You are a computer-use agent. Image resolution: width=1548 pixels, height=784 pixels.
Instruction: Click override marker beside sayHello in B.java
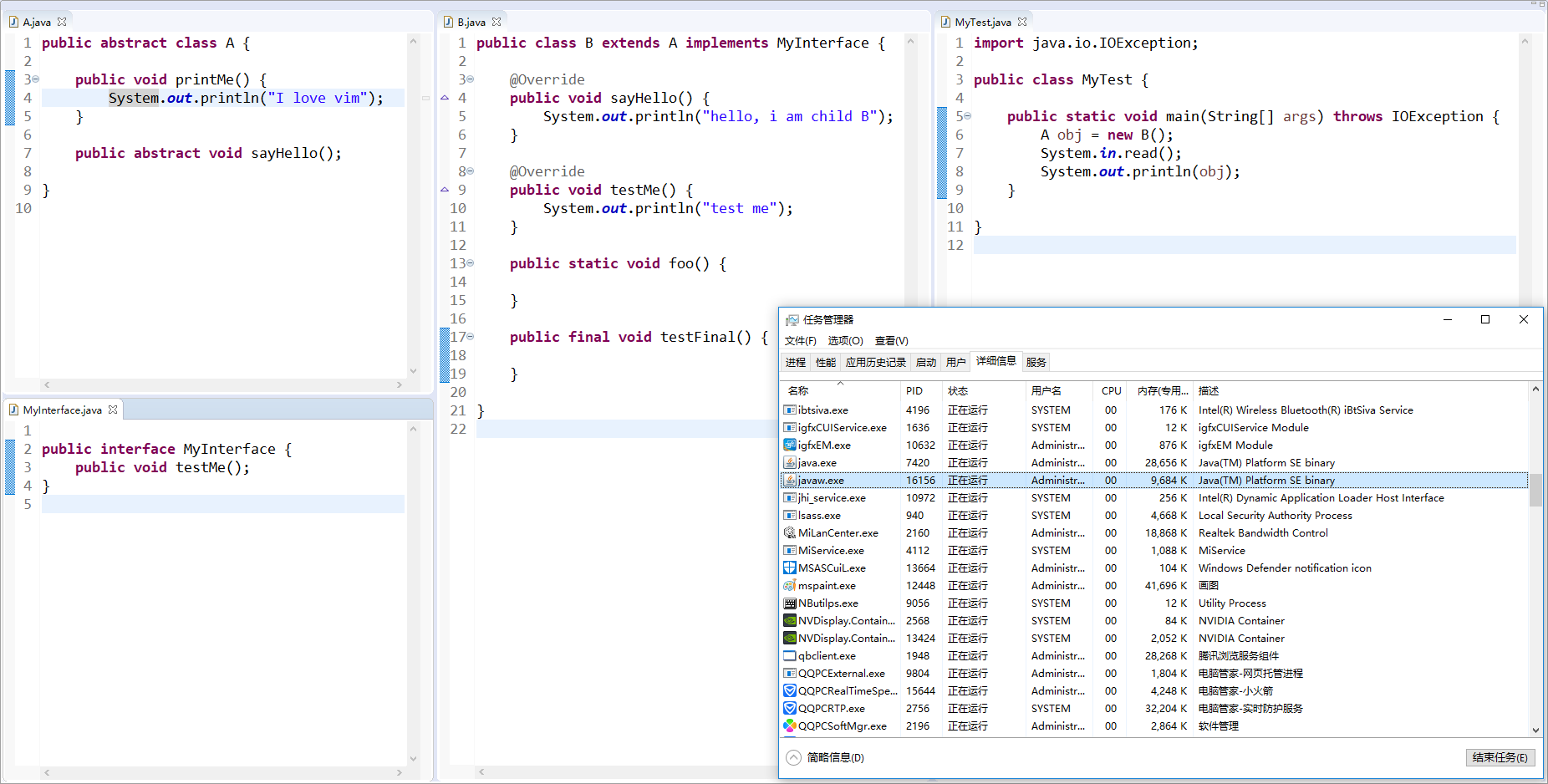click(x=445, y=98)
